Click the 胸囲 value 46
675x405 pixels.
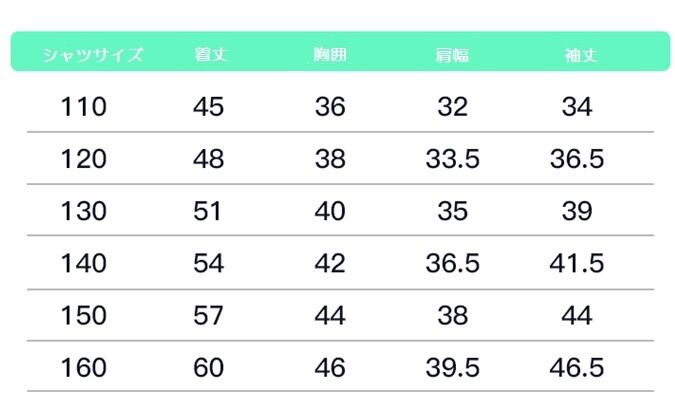tap(330, 368)
